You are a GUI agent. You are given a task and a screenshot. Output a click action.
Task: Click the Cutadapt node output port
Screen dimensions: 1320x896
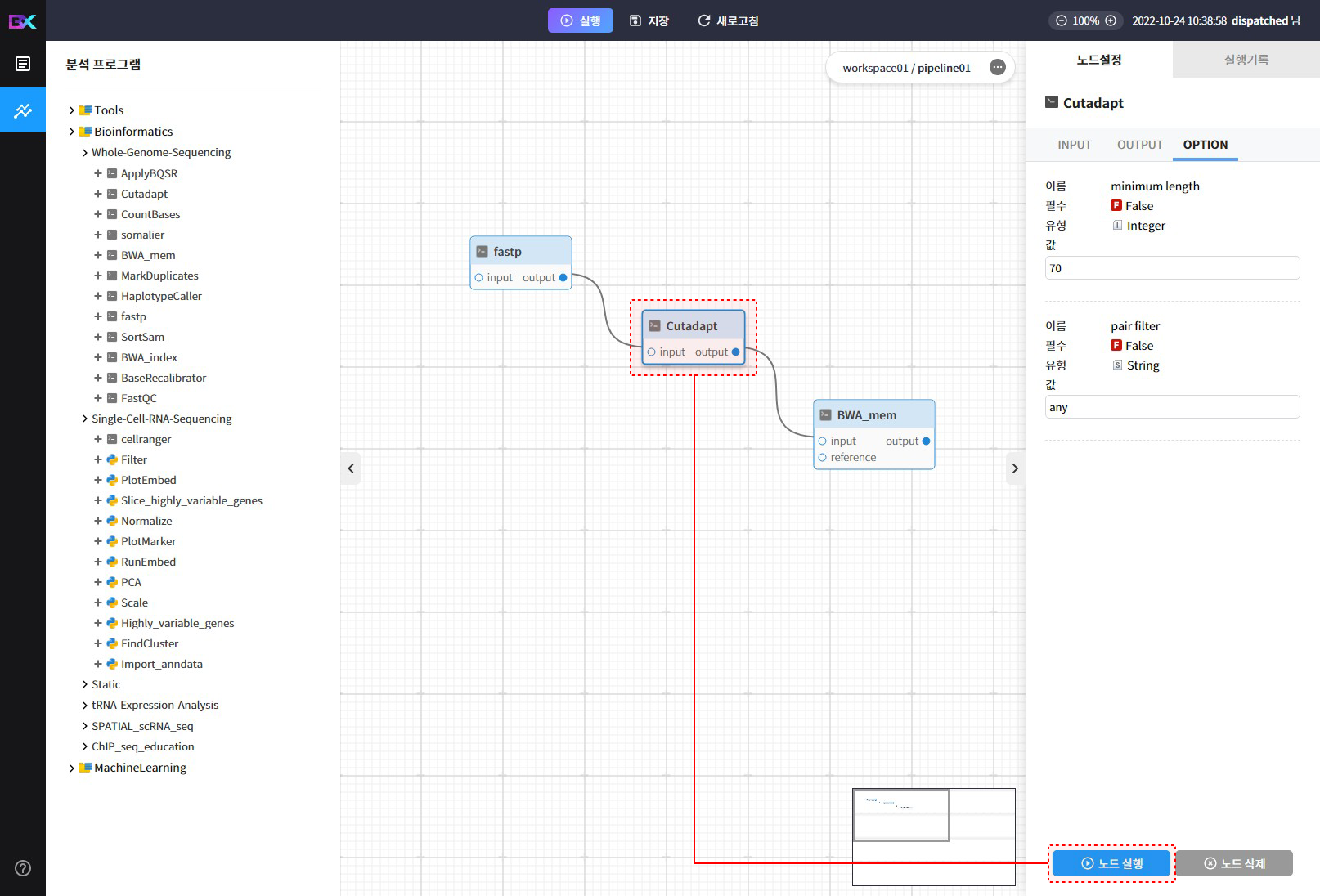click(x=735, y=352)
